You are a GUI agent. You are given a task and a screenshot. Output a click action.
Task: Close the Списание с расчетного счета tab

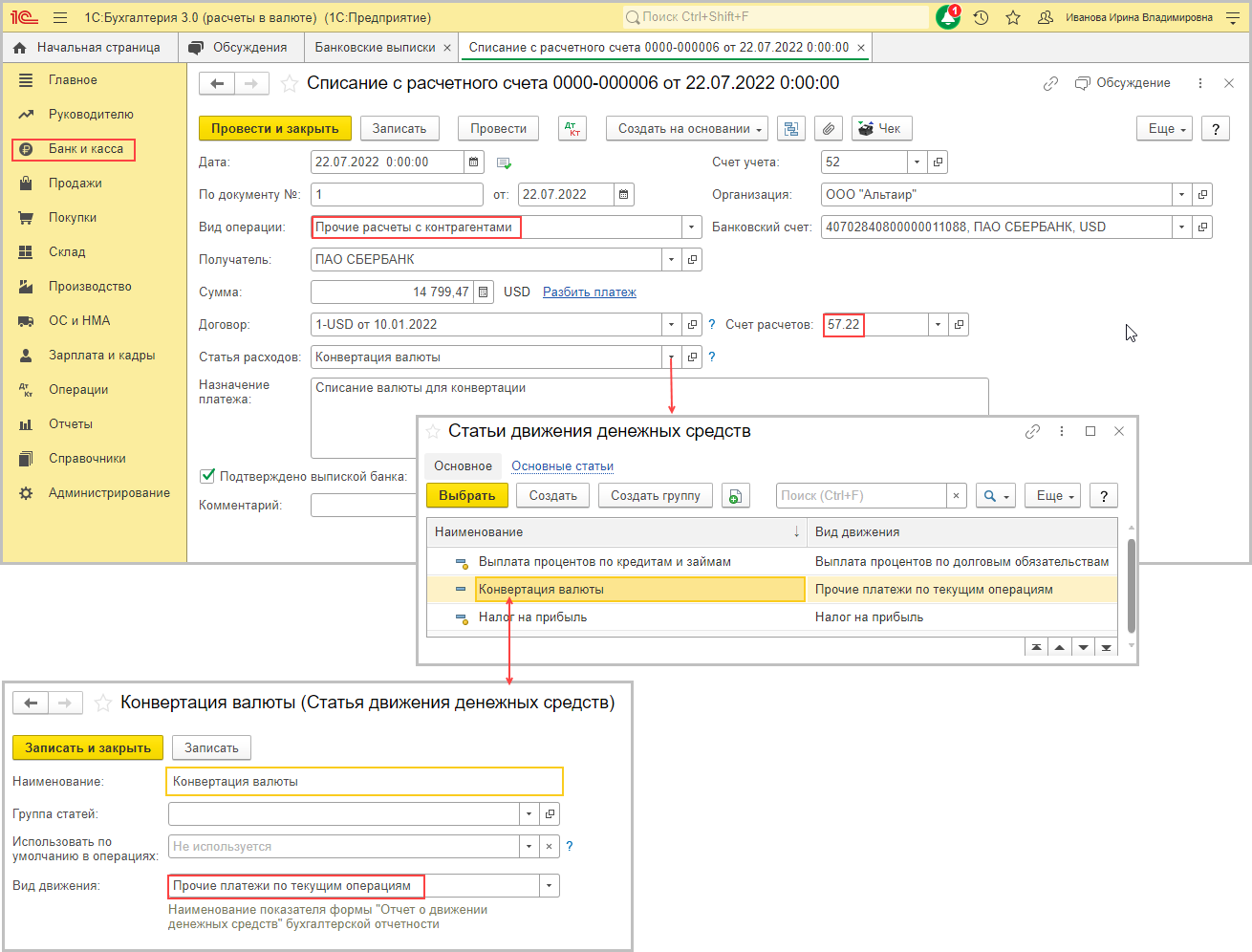coord(861,48)
